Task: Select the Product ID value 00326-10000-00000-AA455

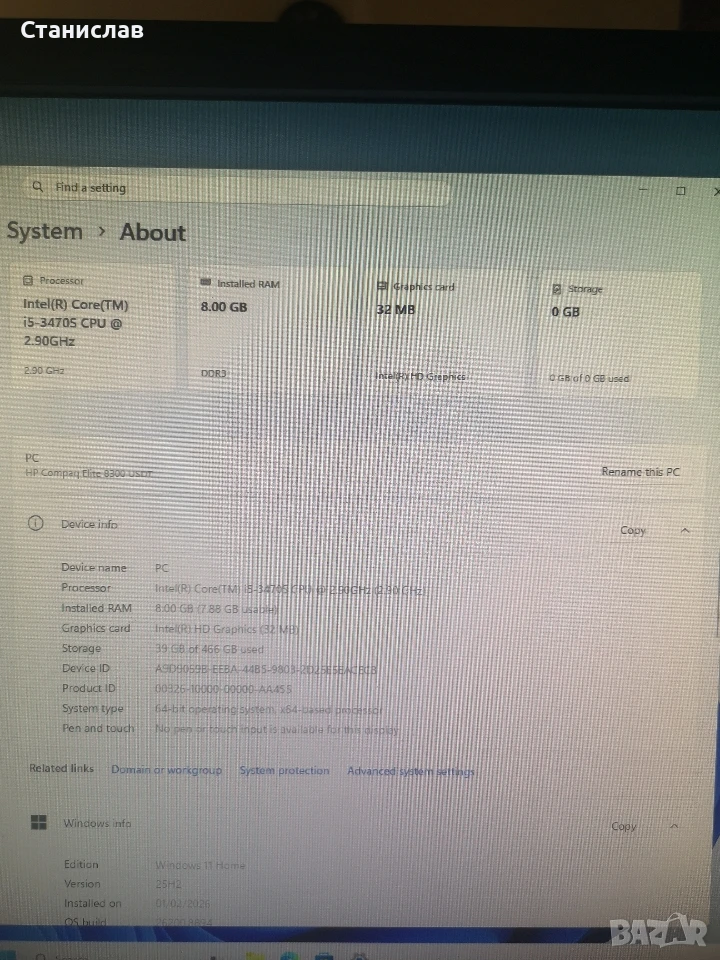Action: pos(223,689)
